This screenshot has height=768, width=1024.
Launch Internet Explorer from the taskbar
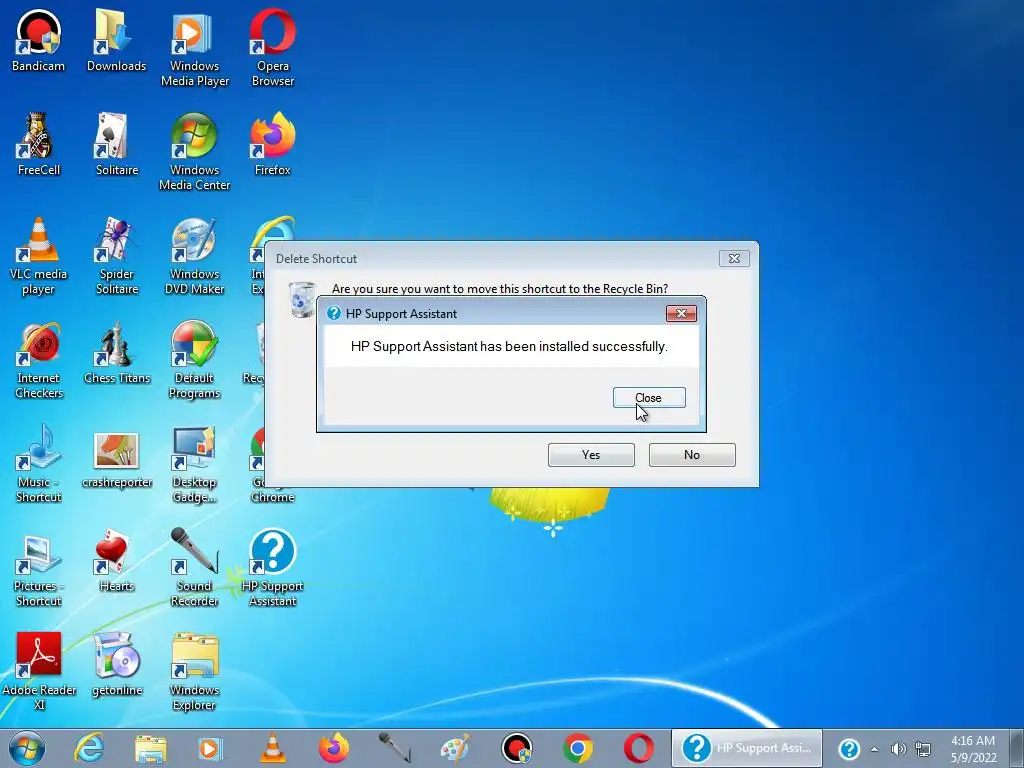(x=89, y=748)
